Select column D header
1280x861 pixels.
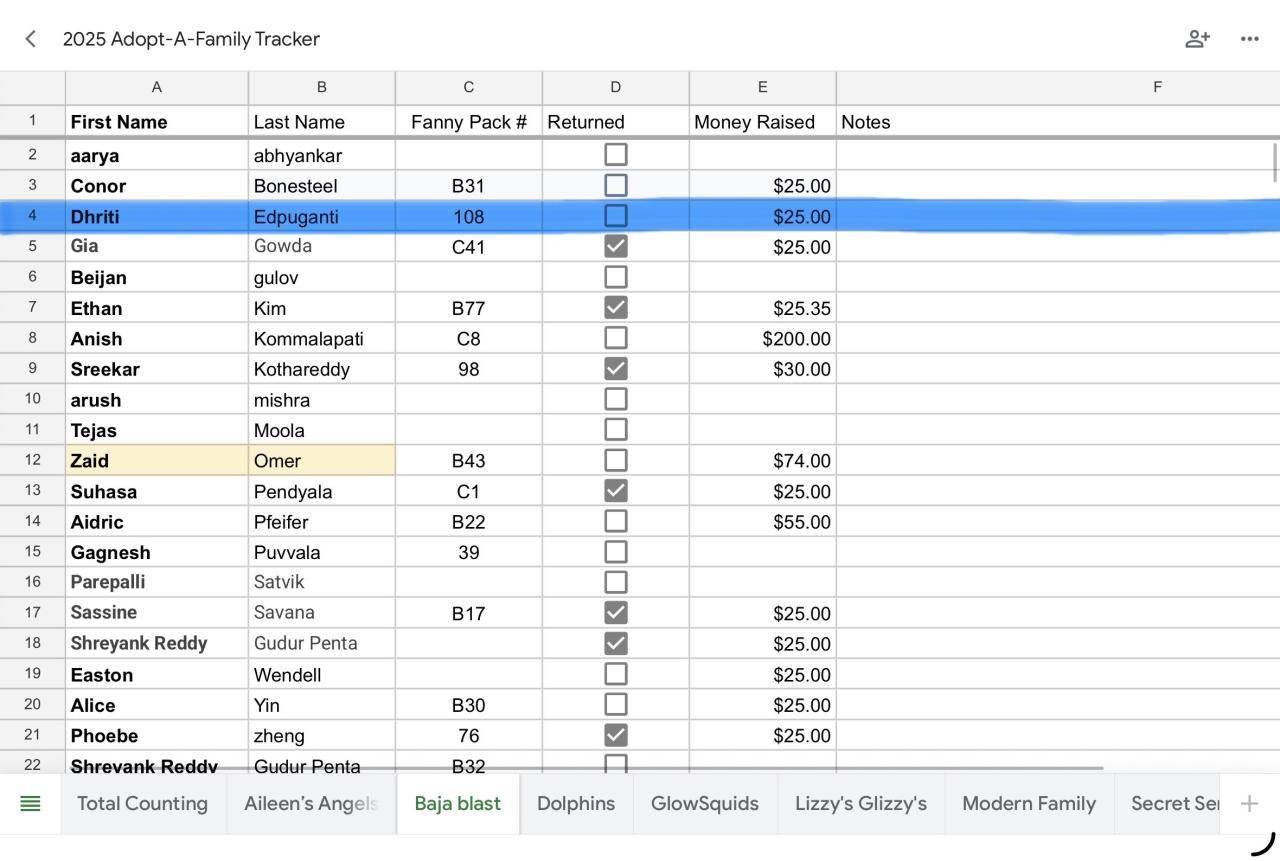coord(615,88)
